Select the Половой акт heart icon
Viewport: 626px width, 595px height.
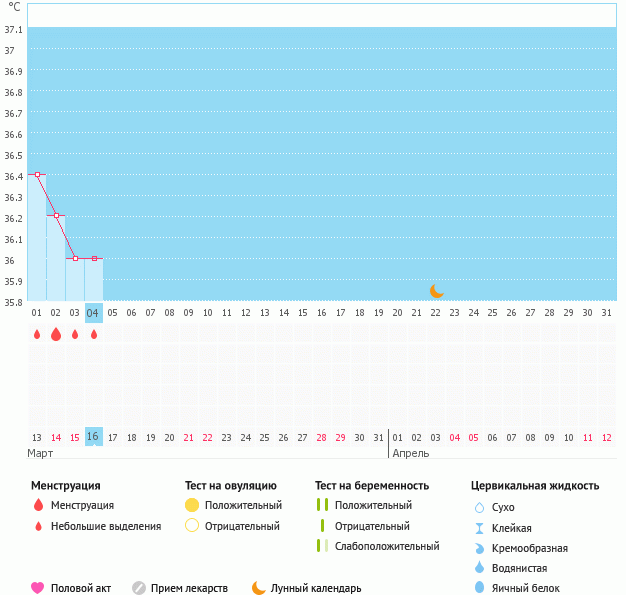[38, 588]
